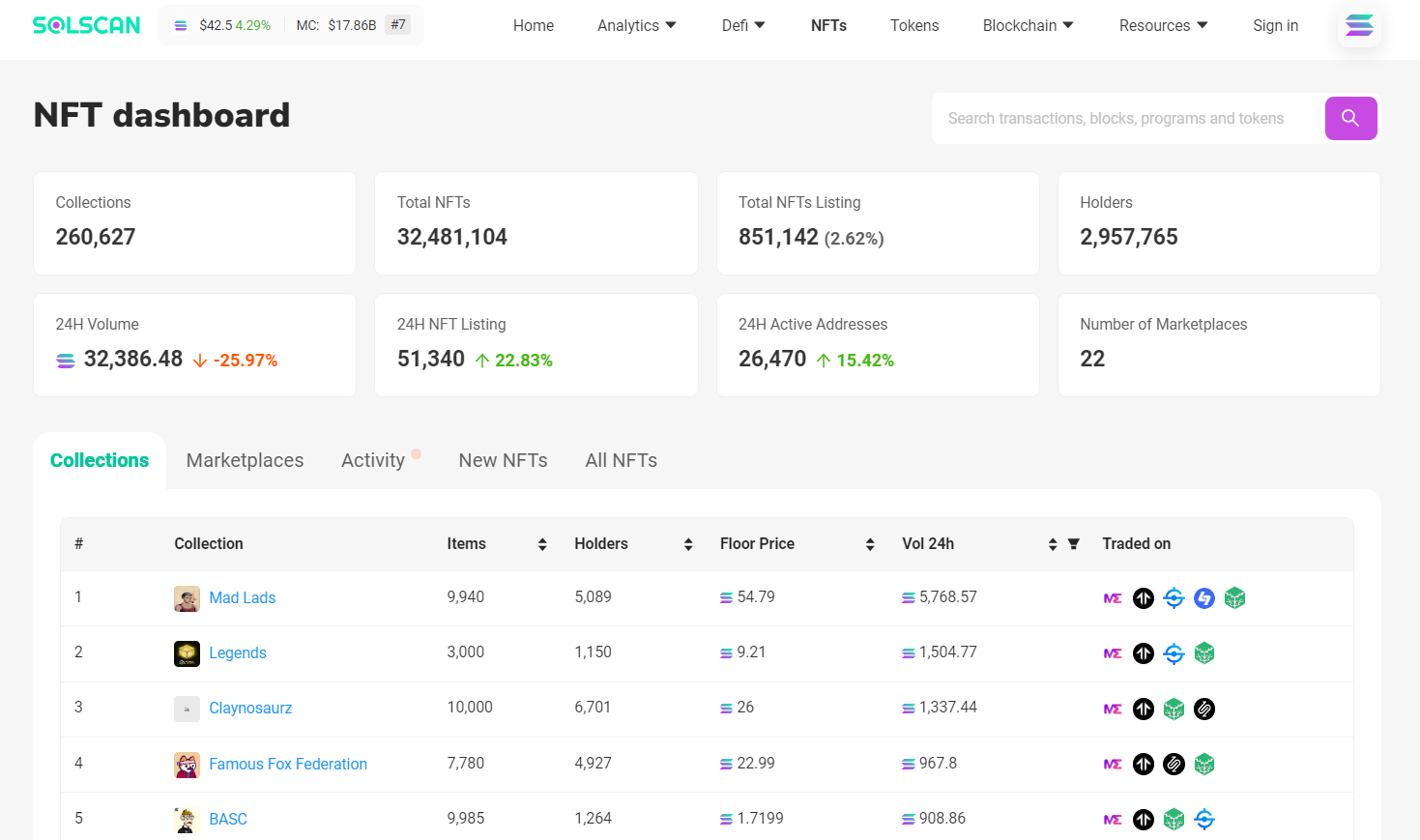Click Sign in link
This screenshot has height=840, width=1420.
(x=1275, y=25)
